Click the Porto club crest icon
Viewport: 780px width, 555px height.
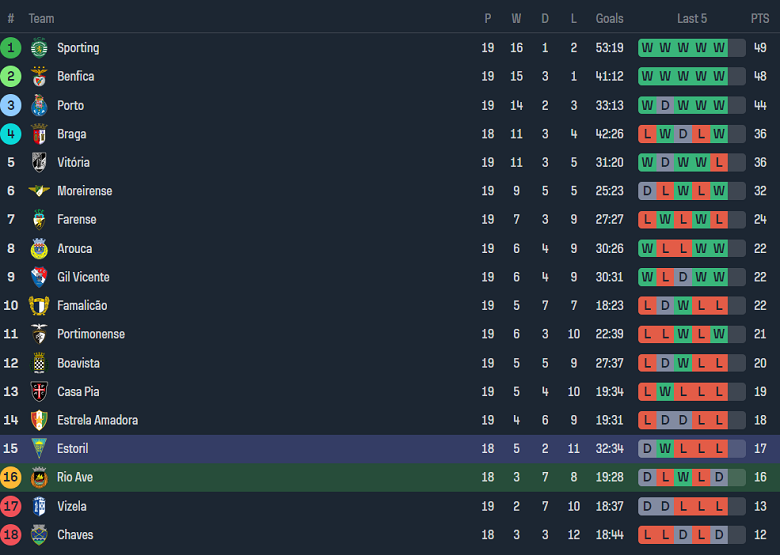pyautogui.click(x=39, y=105)
